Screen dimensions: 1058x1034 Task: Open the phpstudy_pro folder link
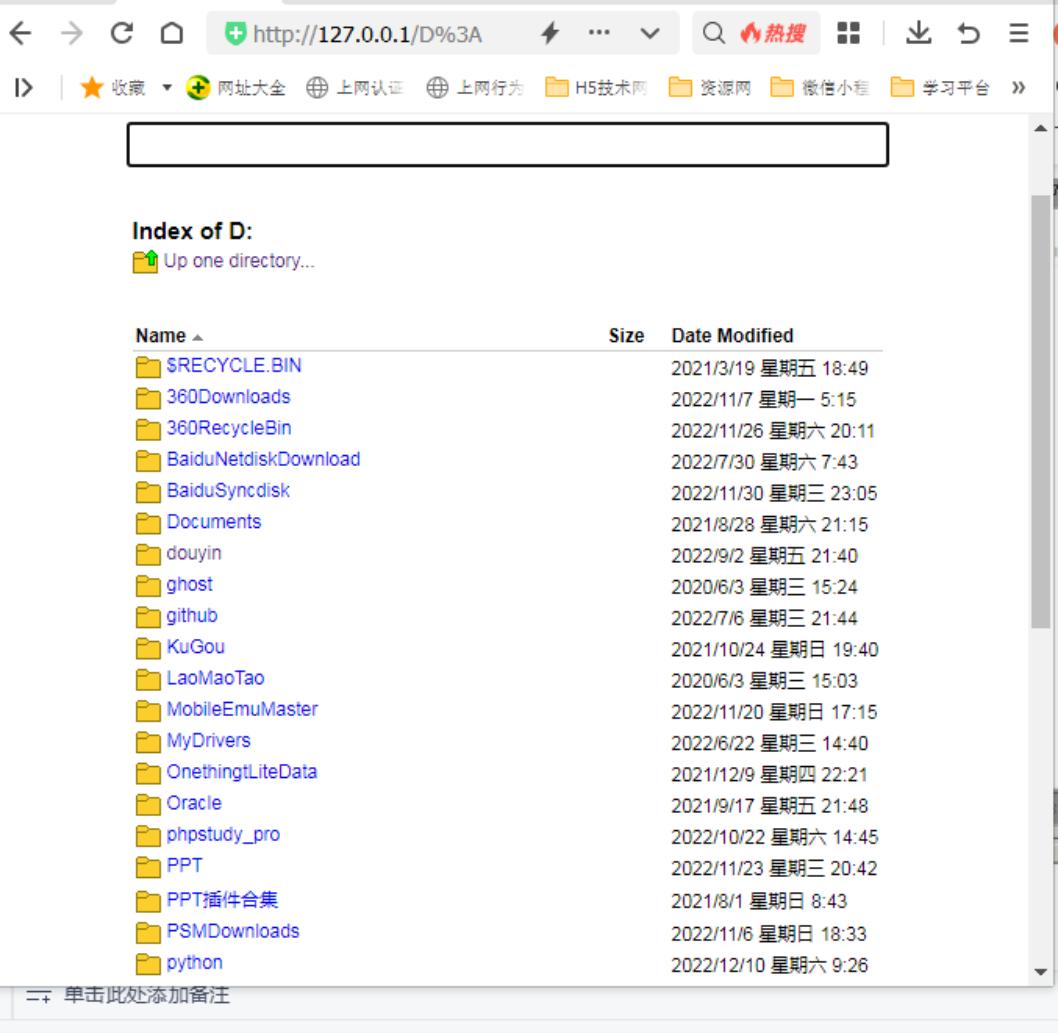tap(223, 834)
